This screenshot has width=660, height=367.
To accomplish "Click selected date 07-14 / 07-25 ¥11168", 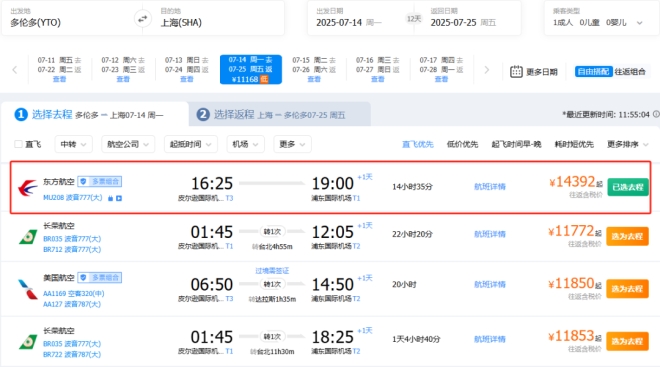I will point(250,69).
